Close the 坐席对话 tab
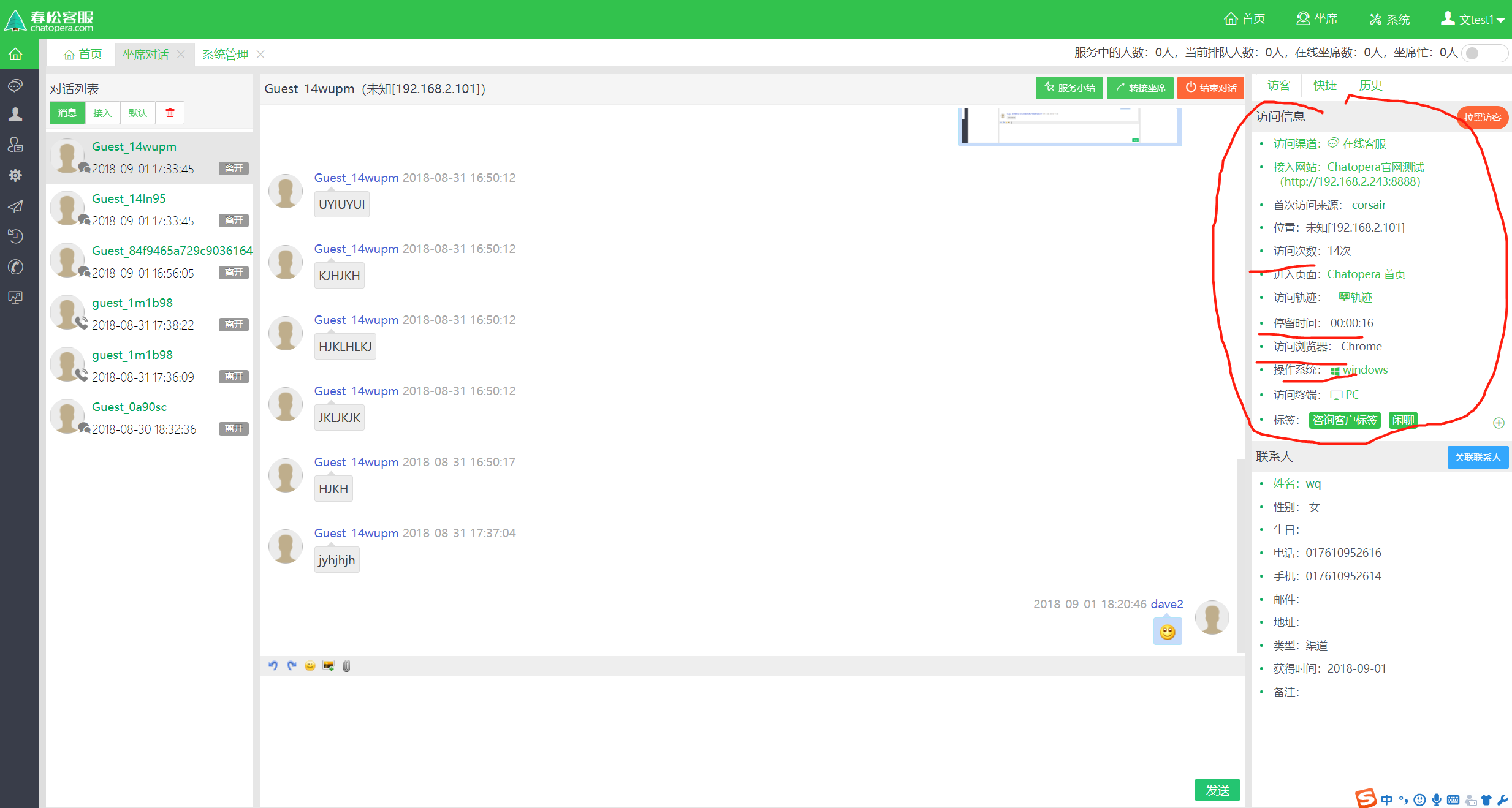The height and width of the screenshot is (808, 1512). click(181, 54)
